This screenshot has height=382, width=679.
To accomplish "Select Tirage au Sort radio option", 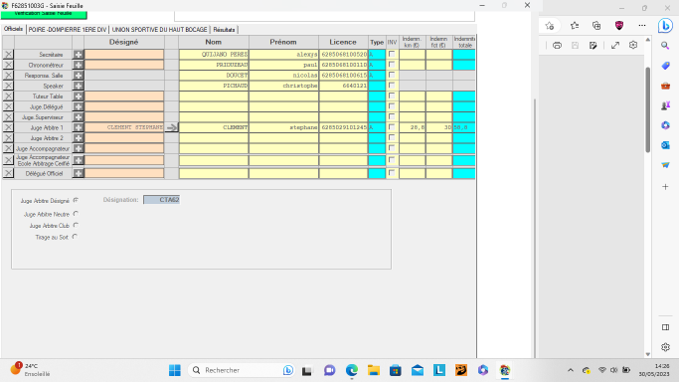I will [75, 237].
